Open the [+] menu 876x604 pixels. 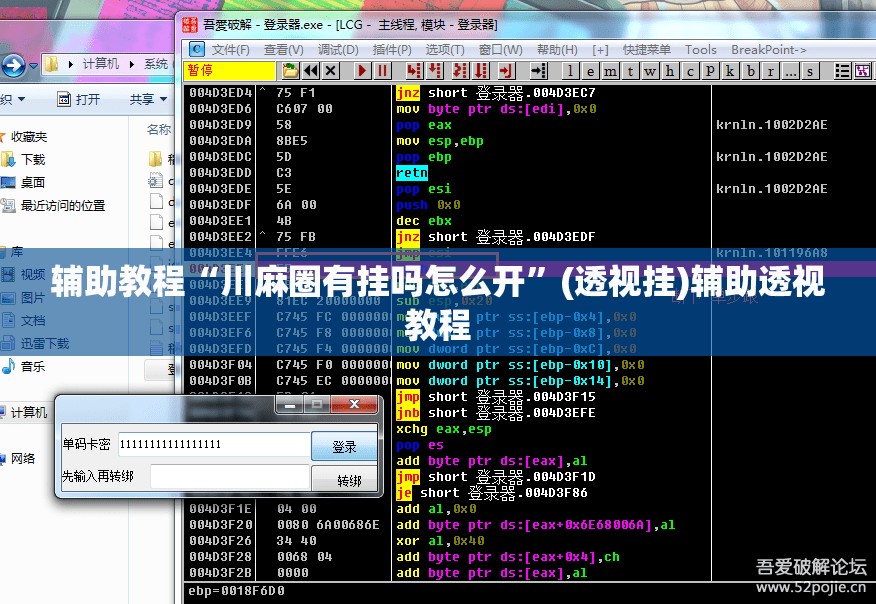point(601,50)
